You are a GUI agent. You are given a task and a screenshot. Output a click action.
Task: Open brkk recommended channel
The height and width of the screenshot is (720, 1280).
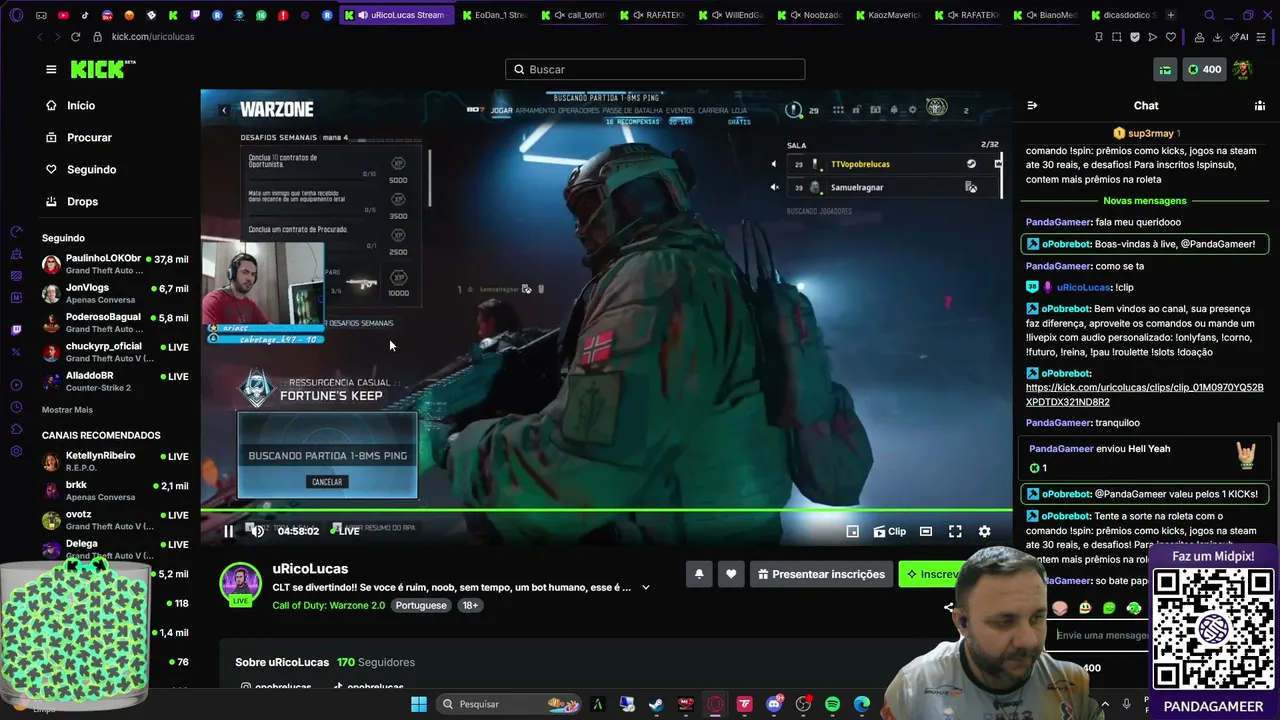[115, 490]
